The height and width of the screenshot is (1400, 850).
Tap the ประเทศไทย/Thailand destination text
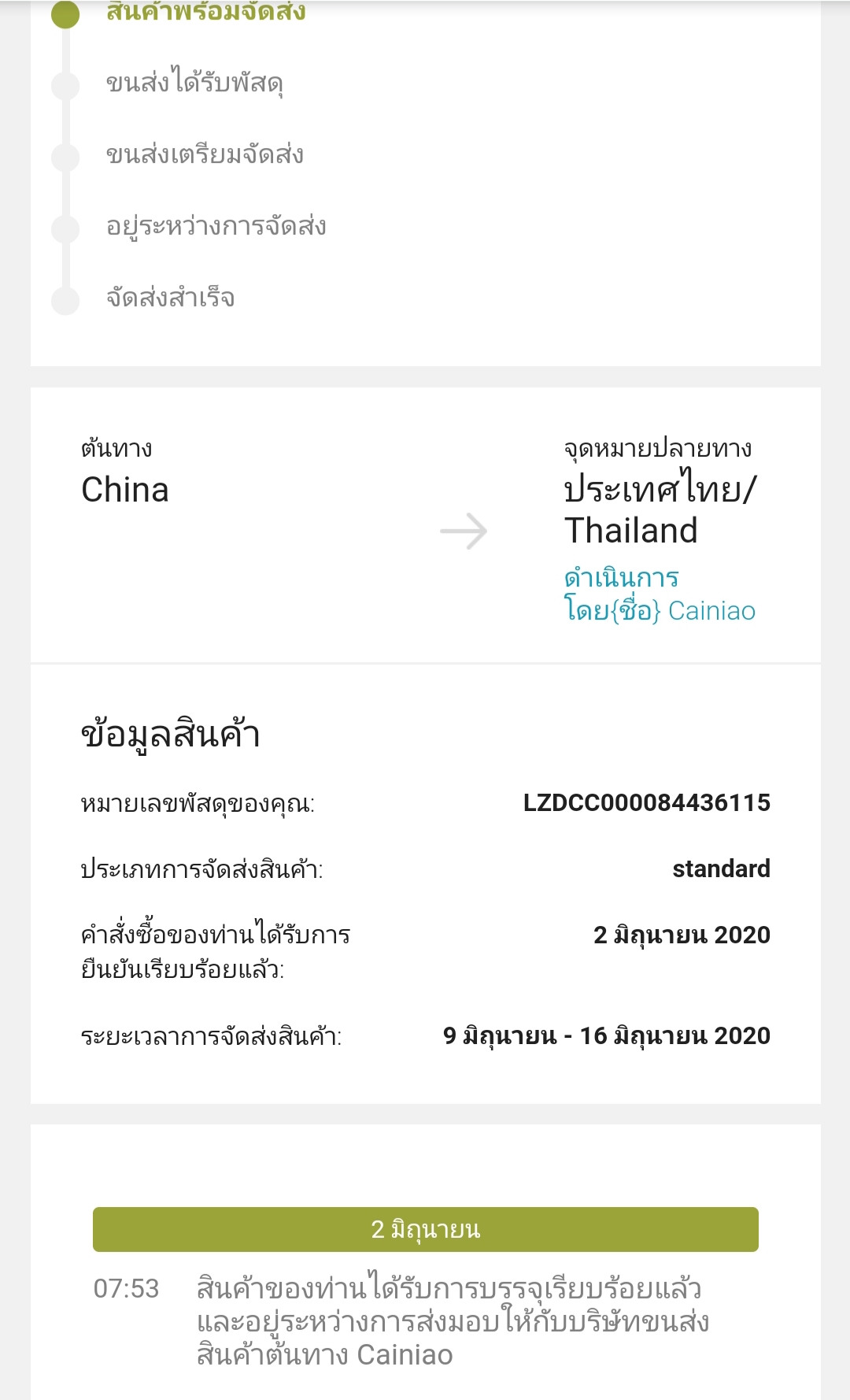[660, 510]
